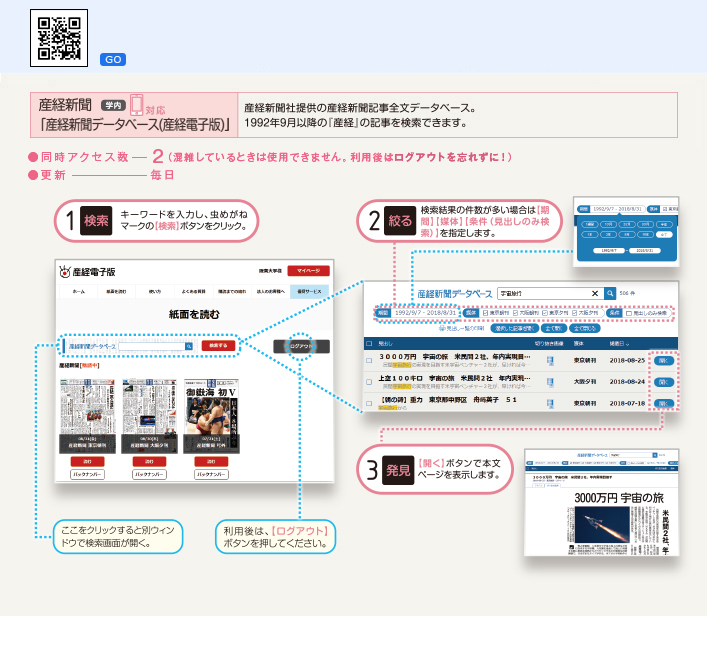Viewport: 707px width, 650px height.
Task: Click the clipping image icon in 2018-08-25 row
Action: (x=550, y=361)
